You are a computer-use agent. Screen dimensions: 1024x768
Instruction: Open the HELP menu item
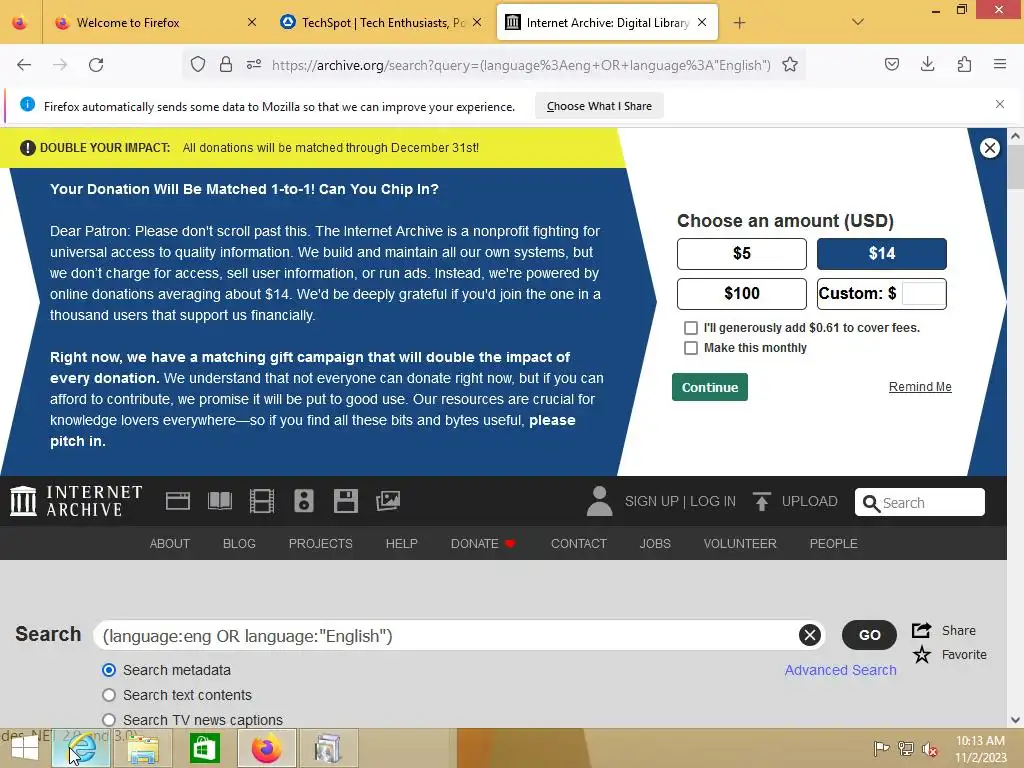click(402, 543)
